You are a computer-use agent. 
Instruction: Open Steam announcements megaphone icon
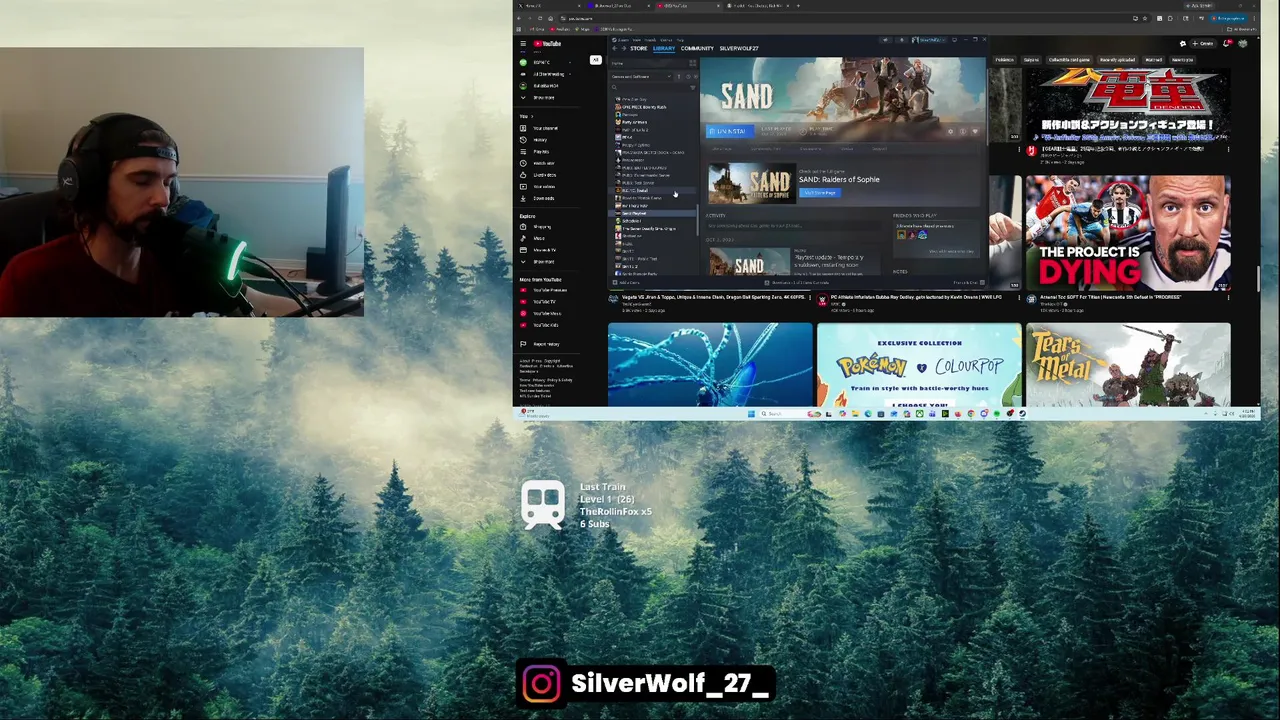(886, 40)
